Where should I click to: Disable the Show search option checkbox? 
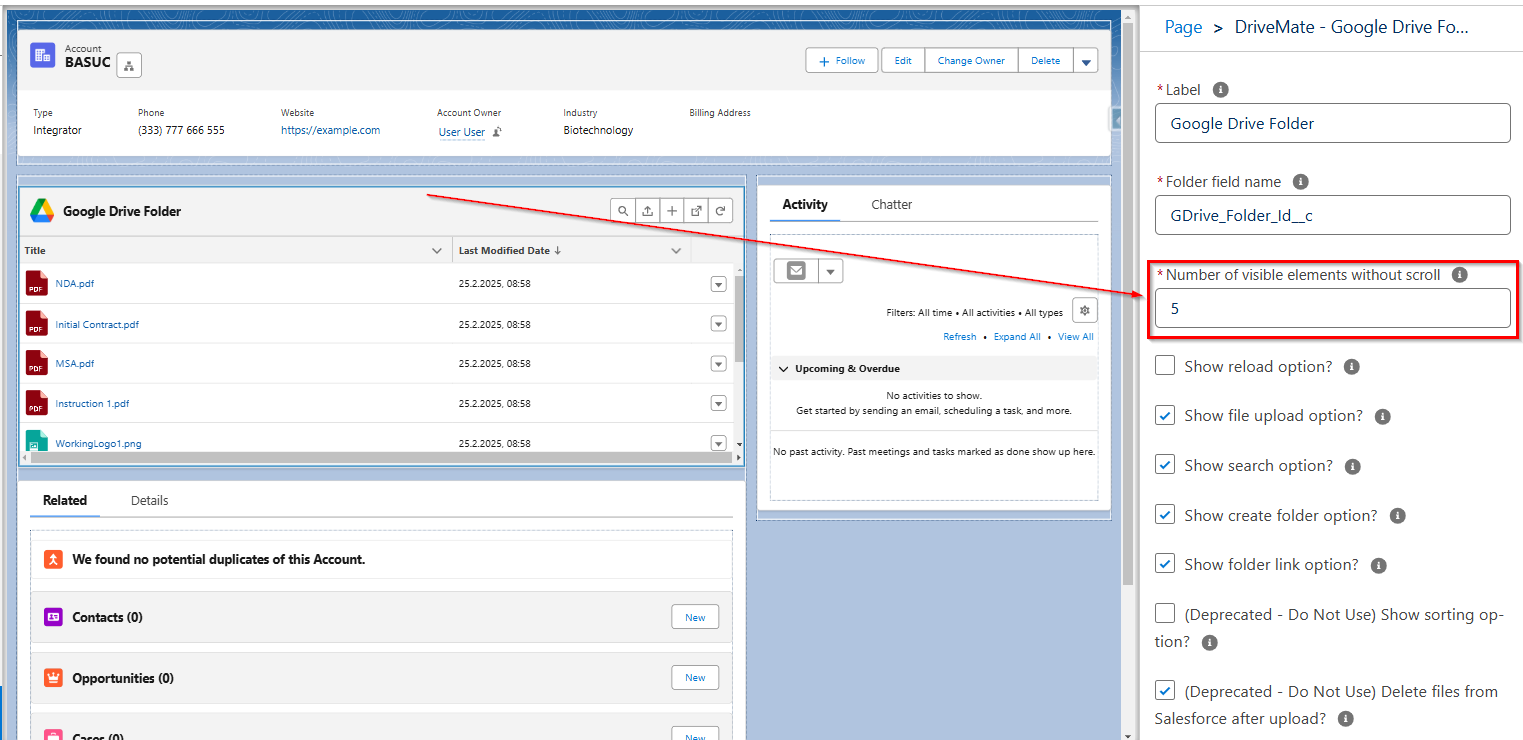click(1164, 464)
